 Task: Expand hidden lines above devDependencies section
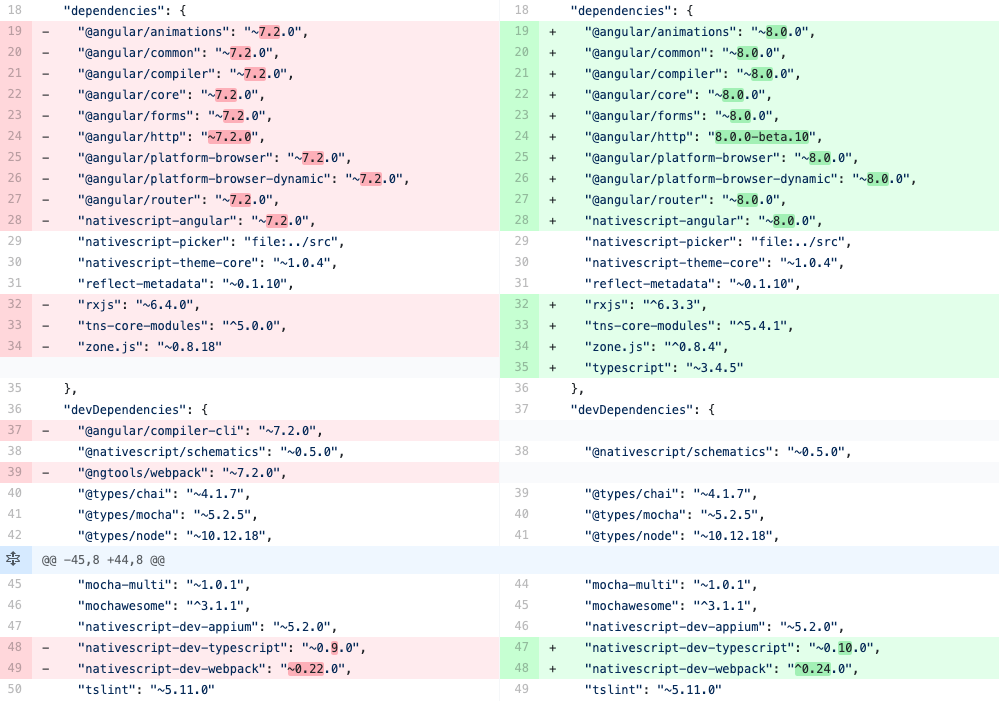pyautogui.click(x=14, y=559)
